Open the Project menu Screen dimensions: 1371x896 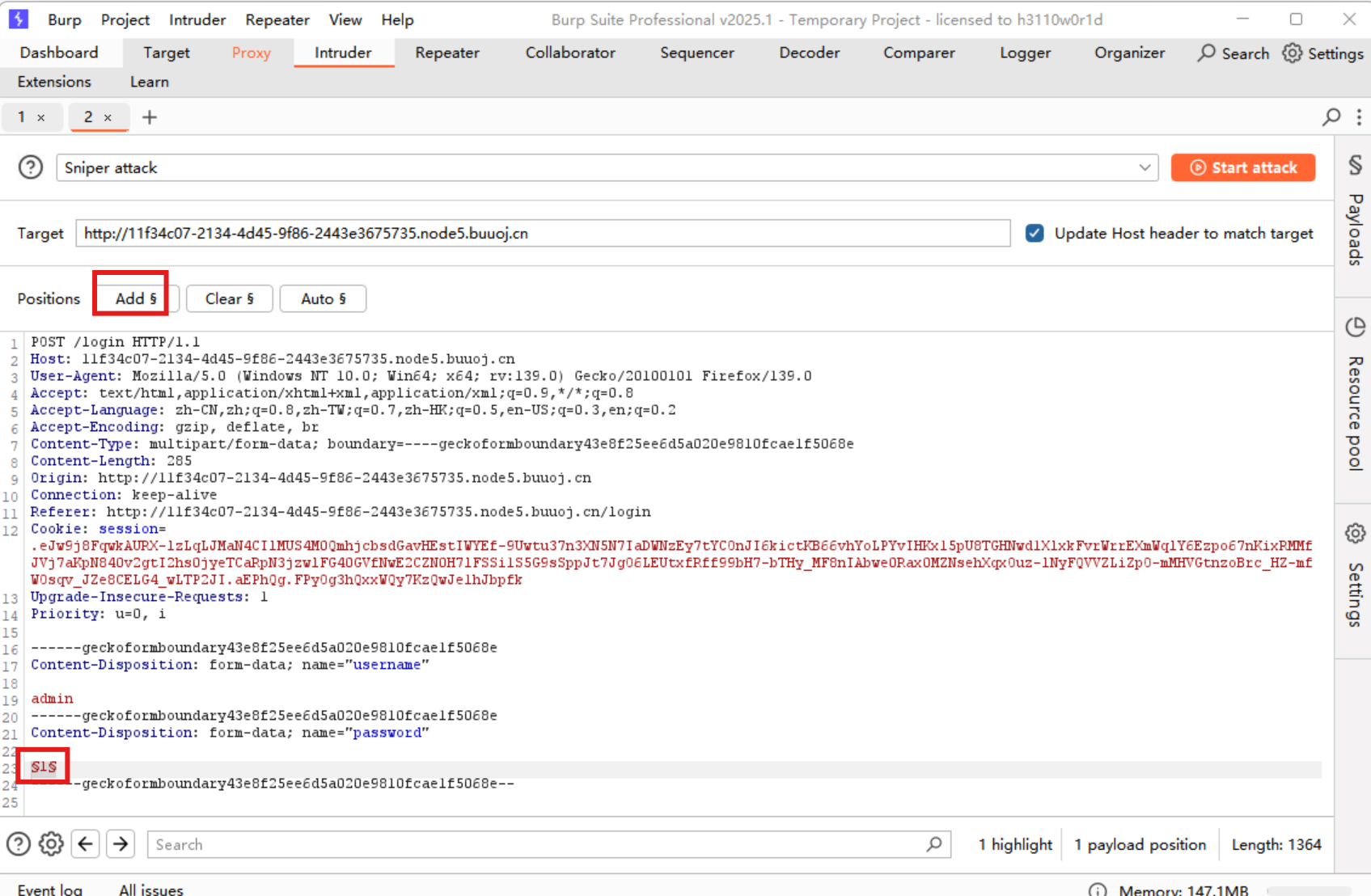(125, 19)
